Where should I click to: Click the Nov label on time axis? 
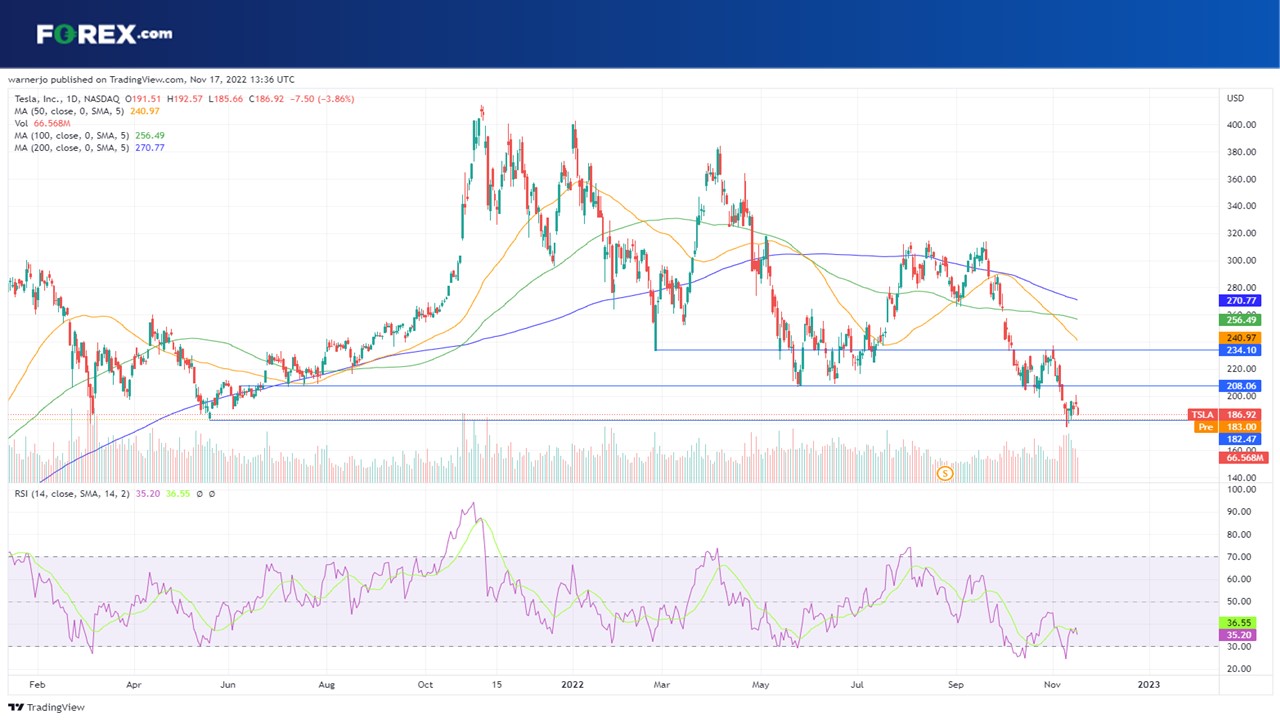[x=1052, y=685]
